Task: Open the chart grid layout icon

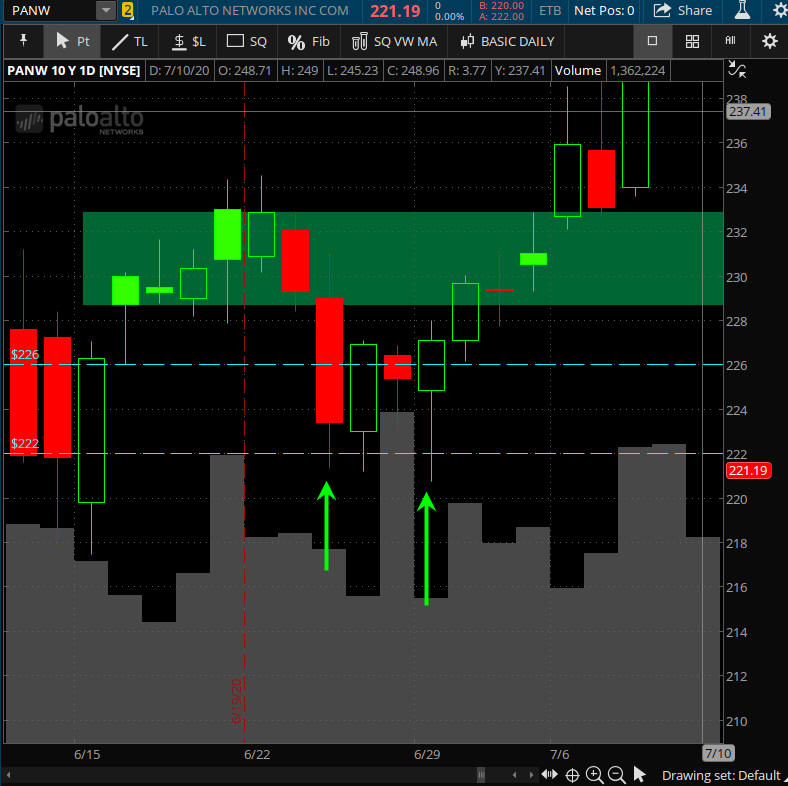Action: tap(692, 41)
